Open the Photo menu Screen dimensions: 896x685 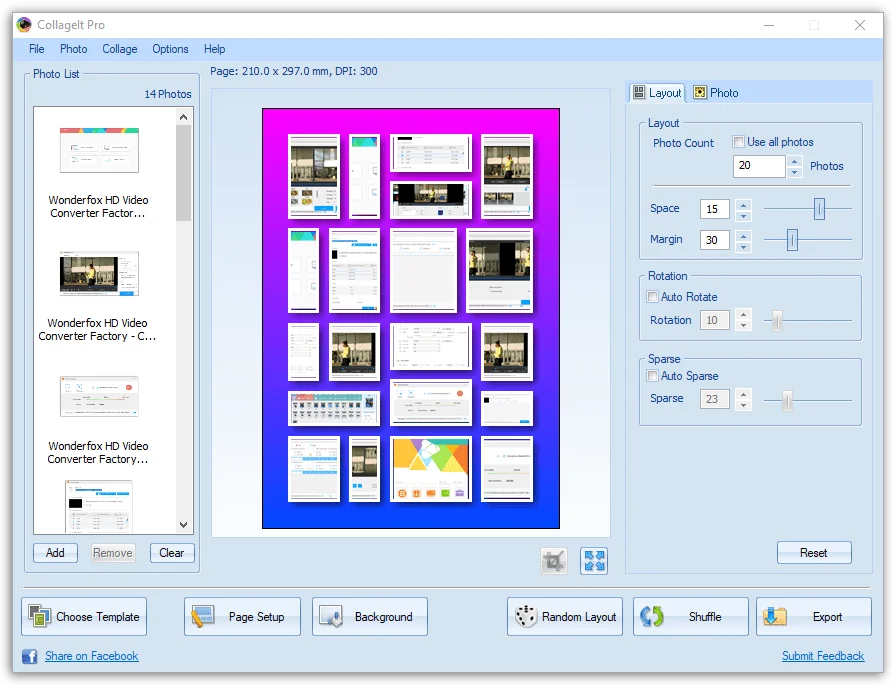(x=74, y=49)
